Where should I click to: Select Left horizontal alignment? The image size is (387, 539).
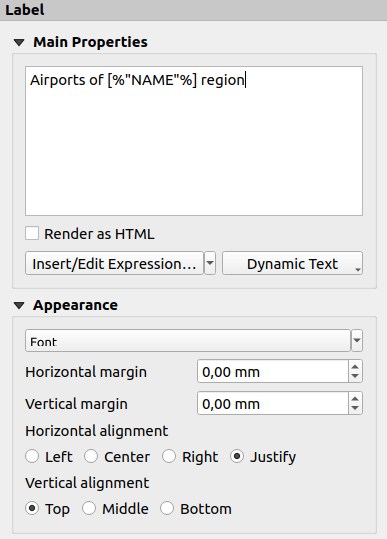tap(32, 456)
